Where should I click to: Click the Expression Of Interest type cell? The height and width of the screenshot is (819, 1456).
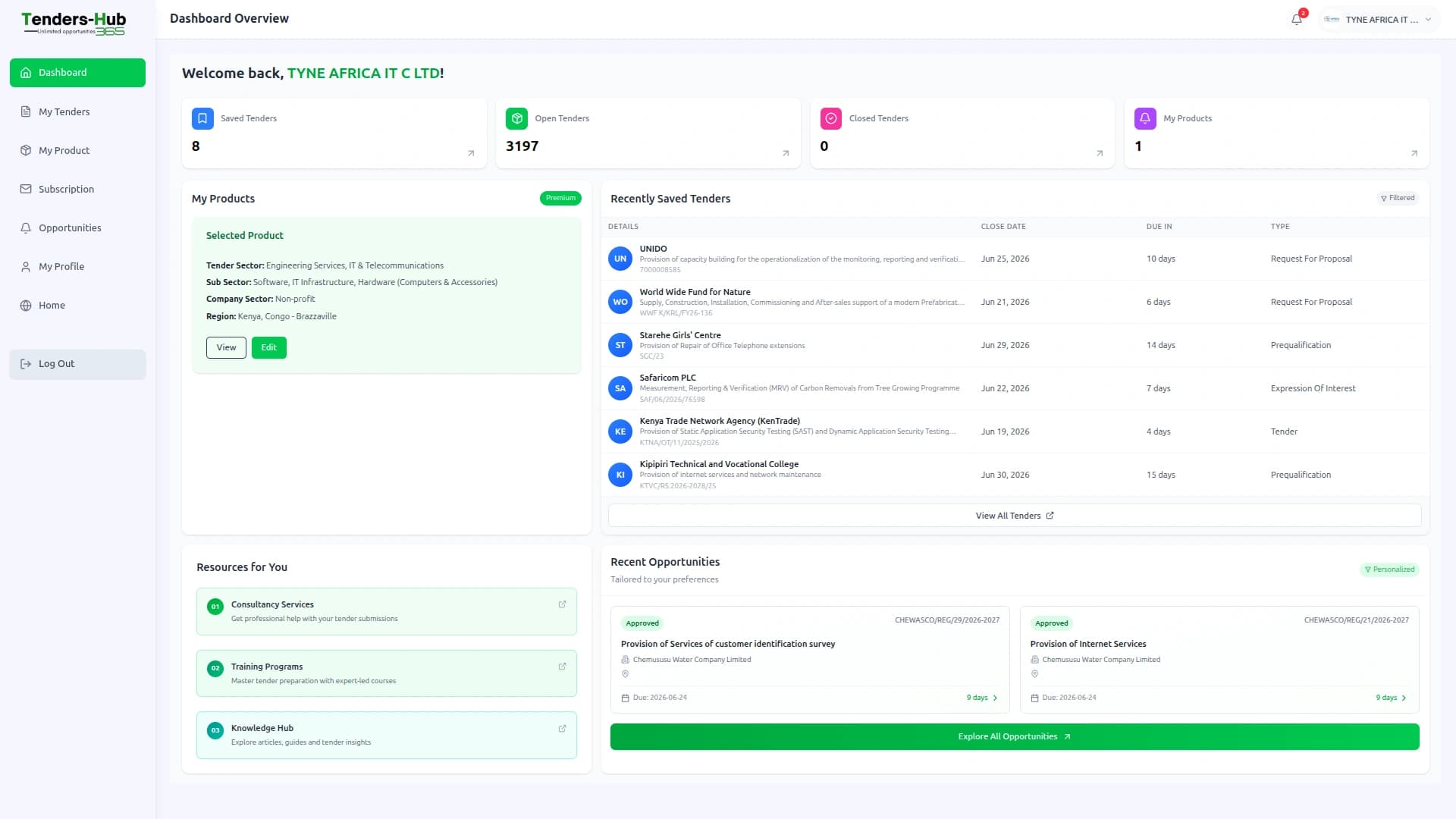point(1313,388)
